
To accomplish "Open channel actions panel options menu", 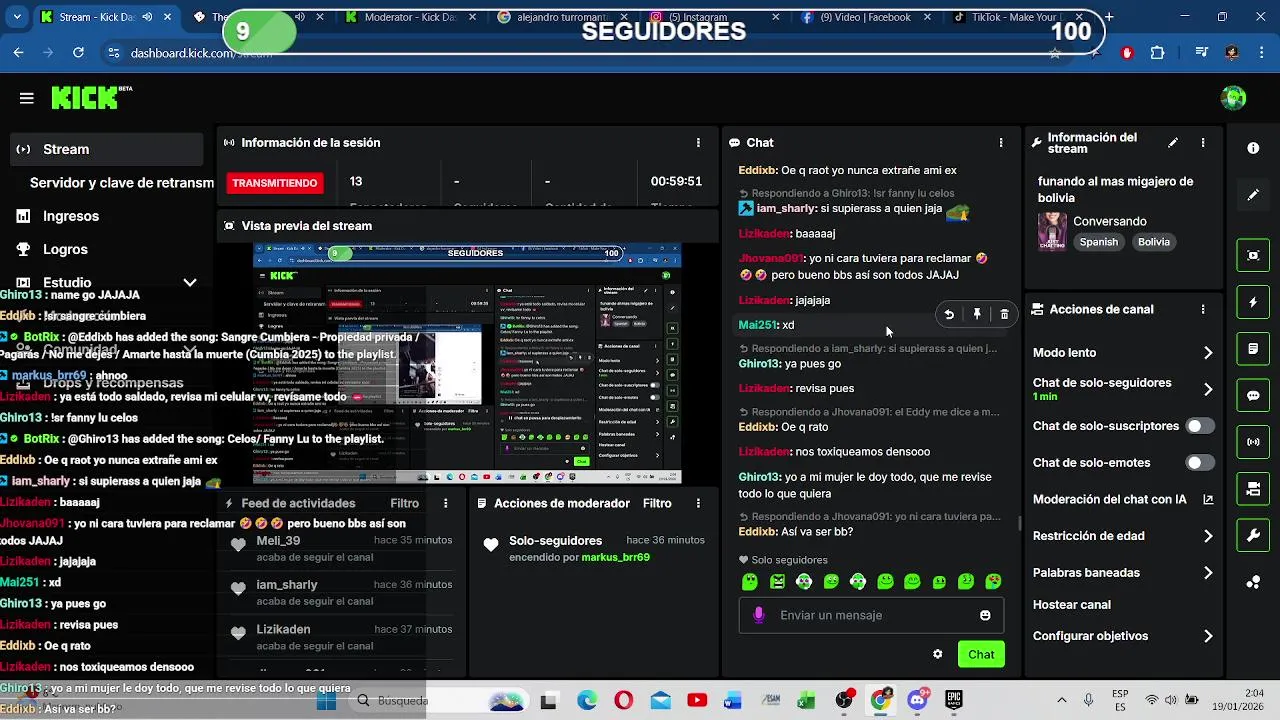I will point(1203,310).
